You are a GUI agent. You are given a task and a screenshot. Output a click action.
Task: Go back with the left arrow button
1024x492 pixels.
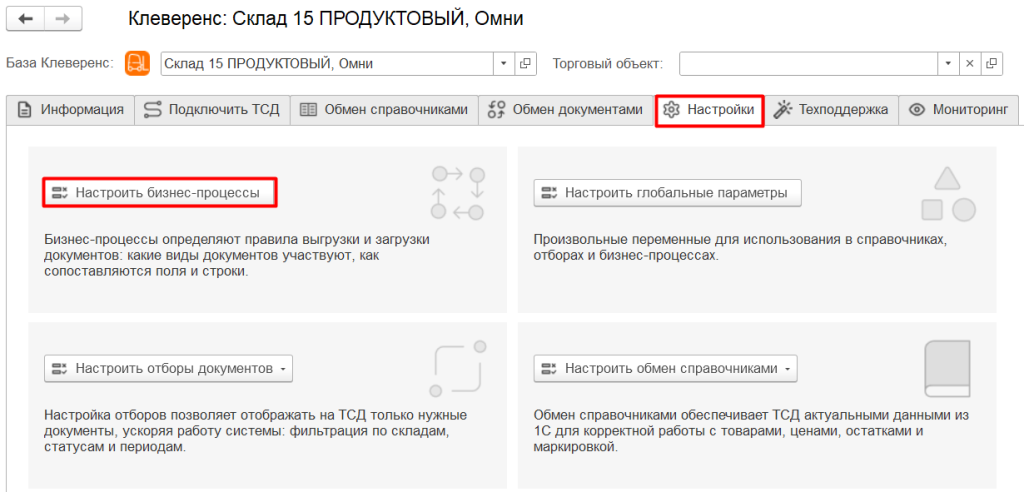(25, 19)
